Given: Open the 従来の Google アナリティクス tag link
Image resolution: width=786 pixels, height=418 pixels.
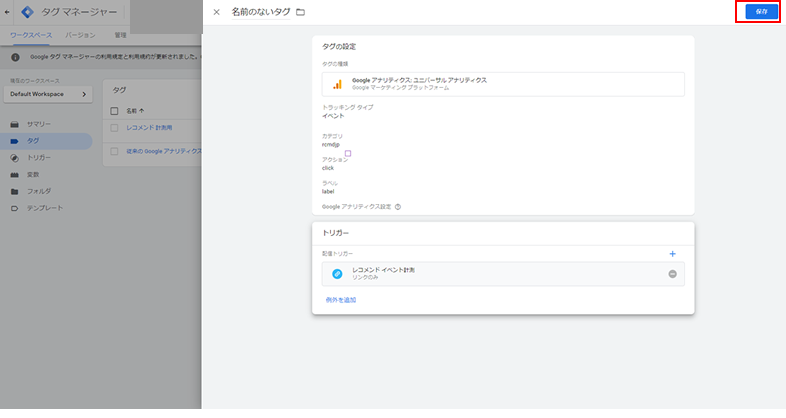Looking at the screenshot, I should (x=164, y=151).
